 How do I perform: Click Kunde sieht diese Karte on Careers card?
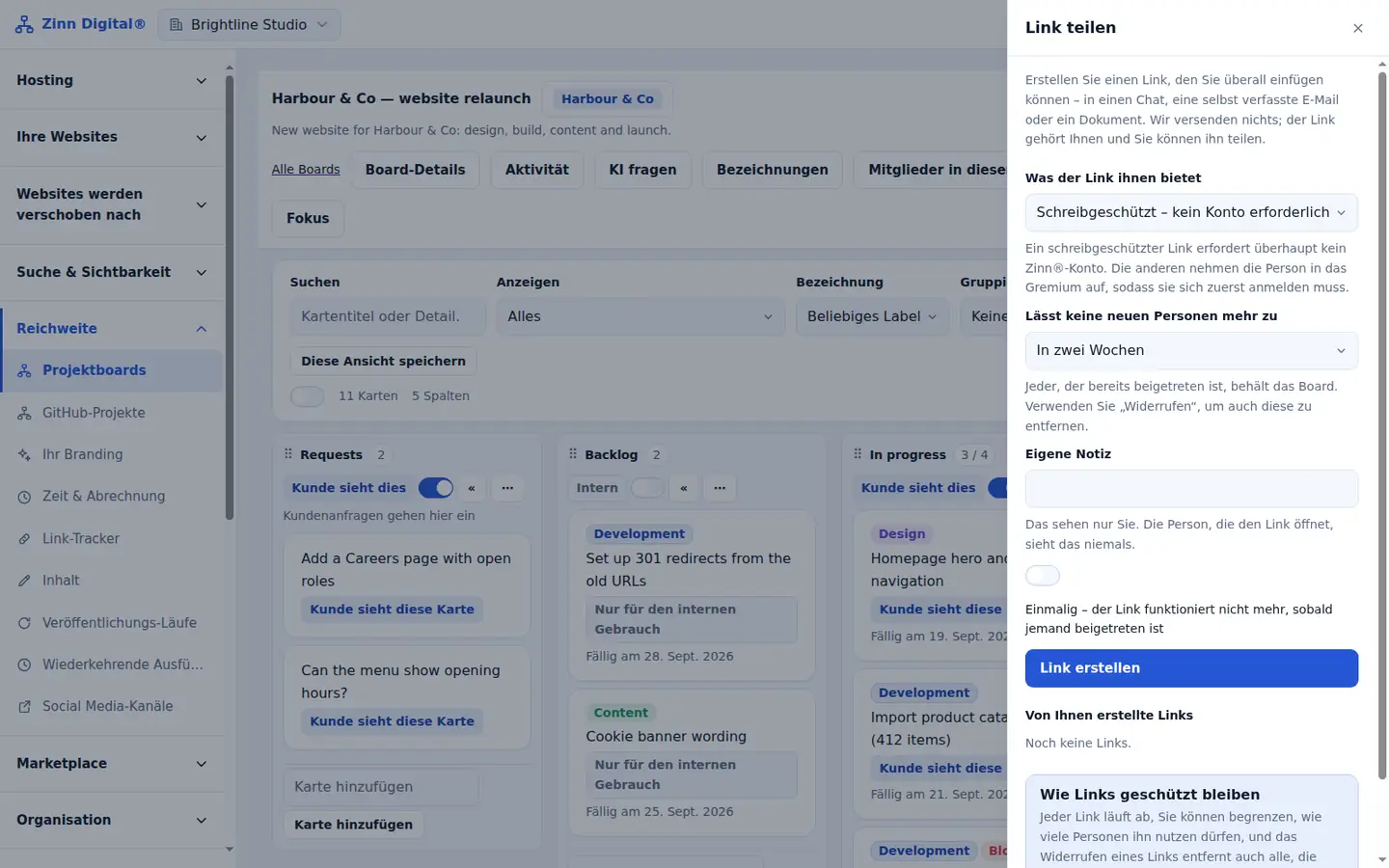tap(392, 610)
